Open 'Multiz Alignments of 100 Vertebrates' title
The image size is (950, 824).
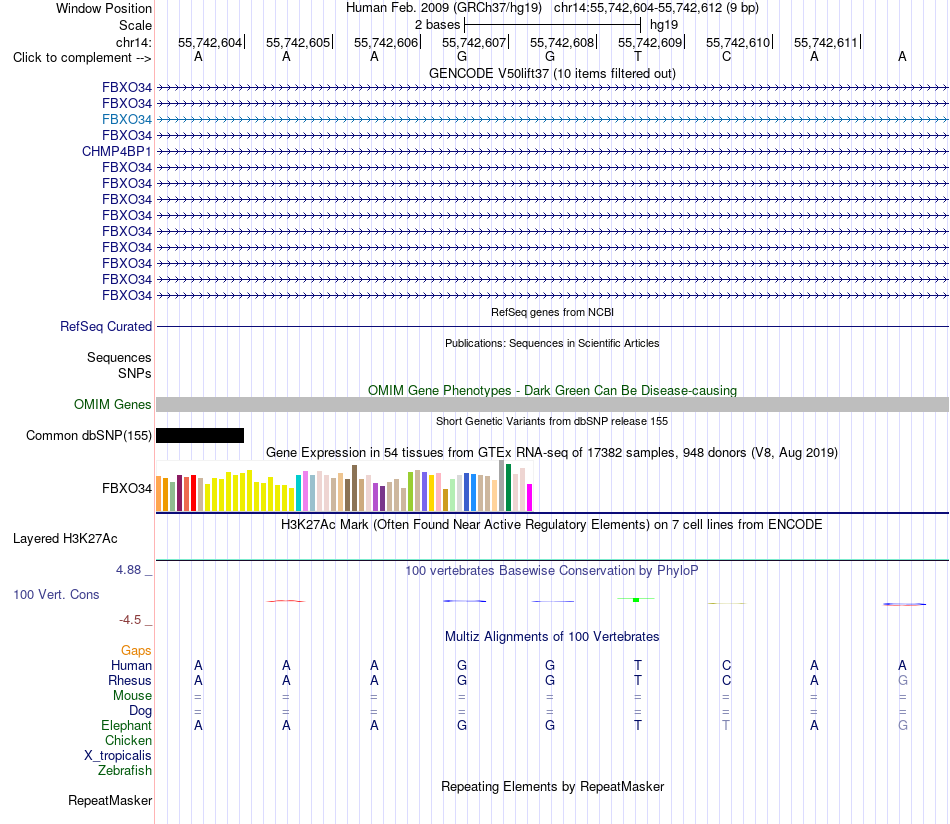point(552,637)
